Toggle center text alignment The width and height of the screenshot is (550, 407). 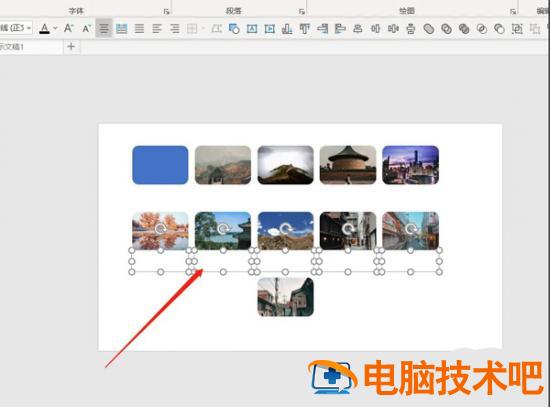pyautogui.click(x=104, y=28)
